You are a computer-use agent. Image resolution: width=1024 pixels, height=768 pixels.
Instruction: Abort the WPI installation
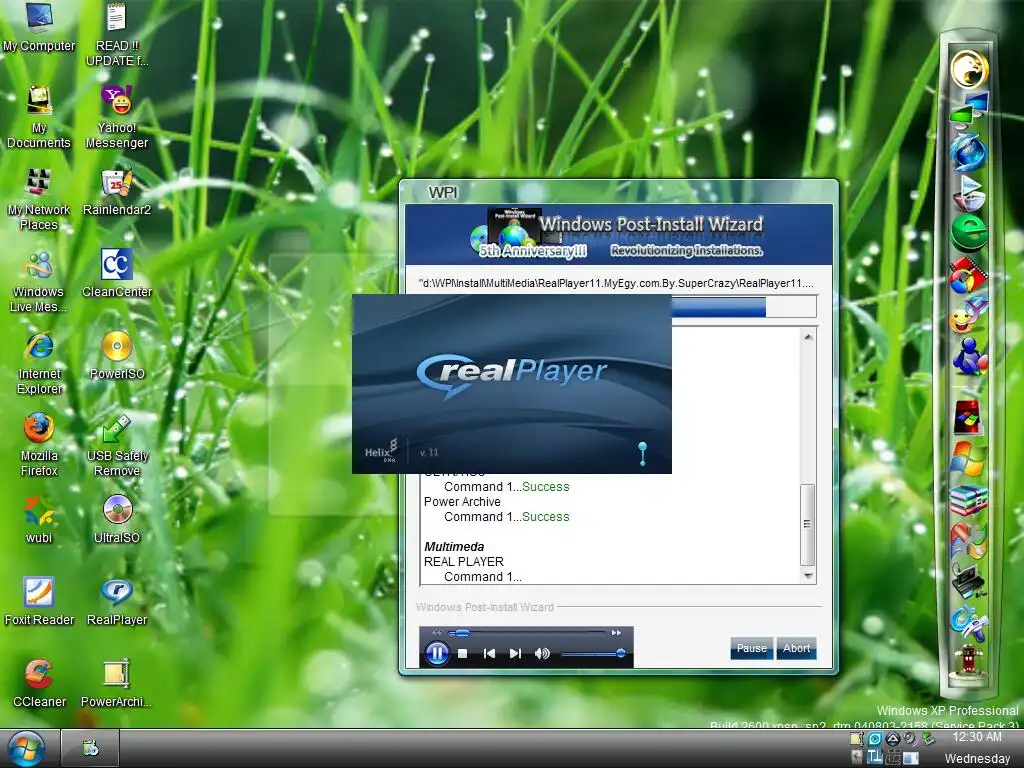pos(796,648)
